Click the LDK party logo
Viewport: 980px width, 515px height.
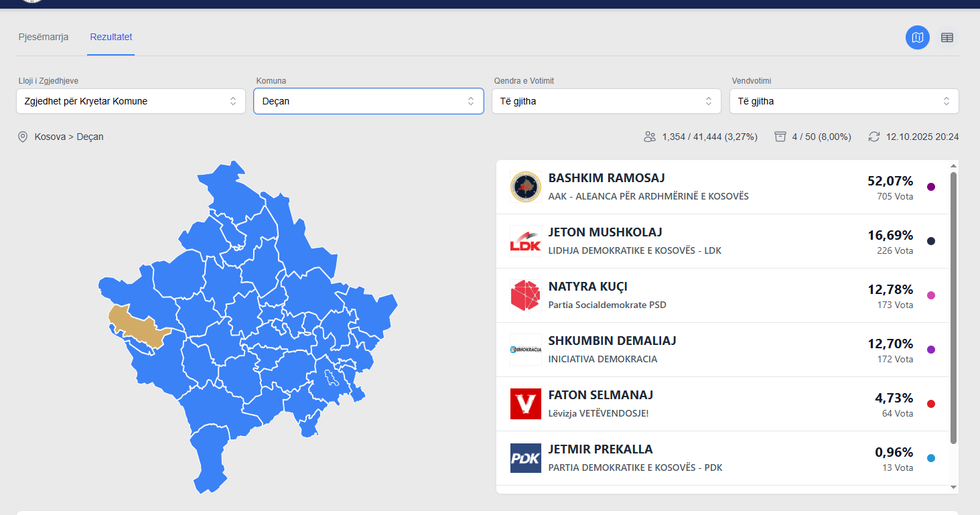[525, 241]
